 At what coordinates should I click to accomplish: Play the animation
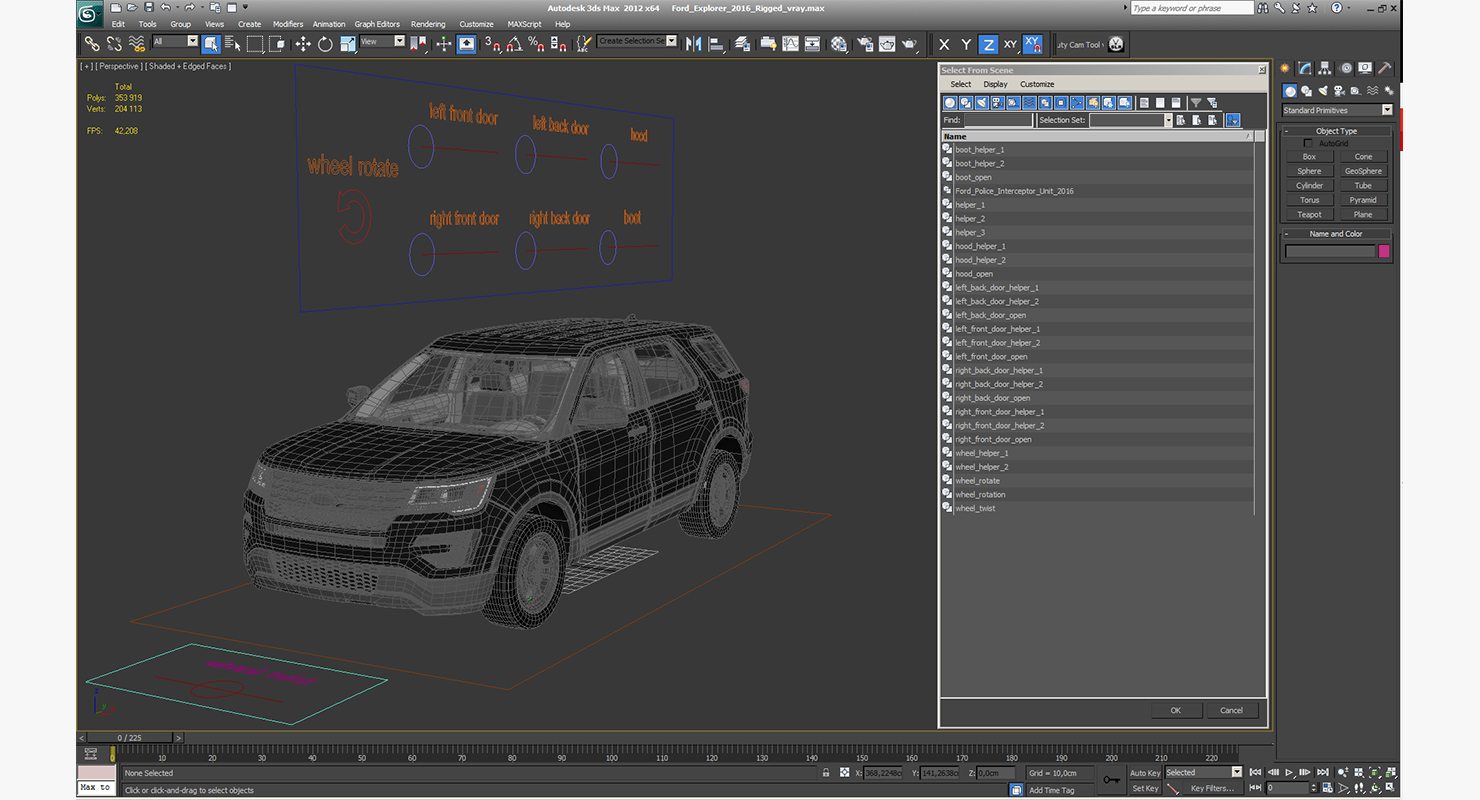(1290, 772)
